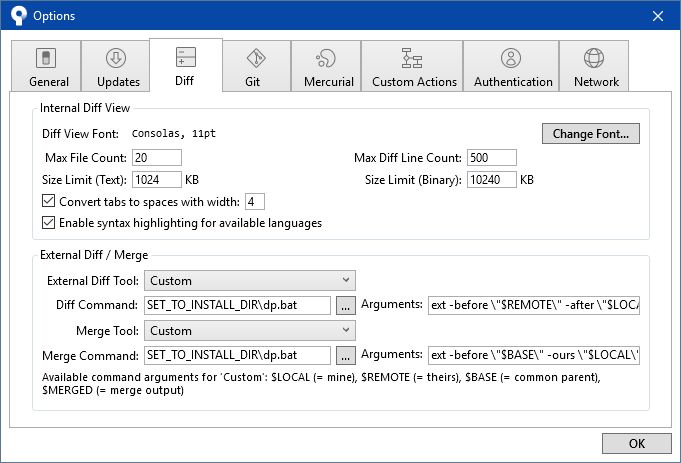Click the 'Consolas, 11pt' font text

(x=174, y=133)
